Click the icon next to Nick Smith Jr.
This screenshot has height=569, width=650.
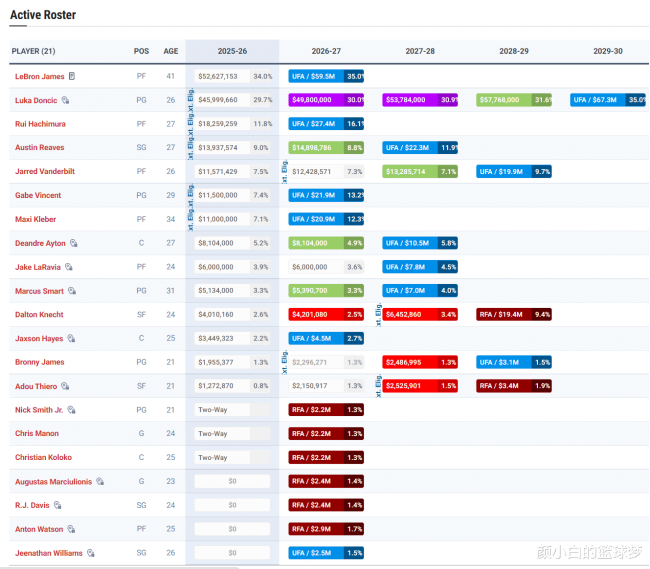[x=71, y=410]
